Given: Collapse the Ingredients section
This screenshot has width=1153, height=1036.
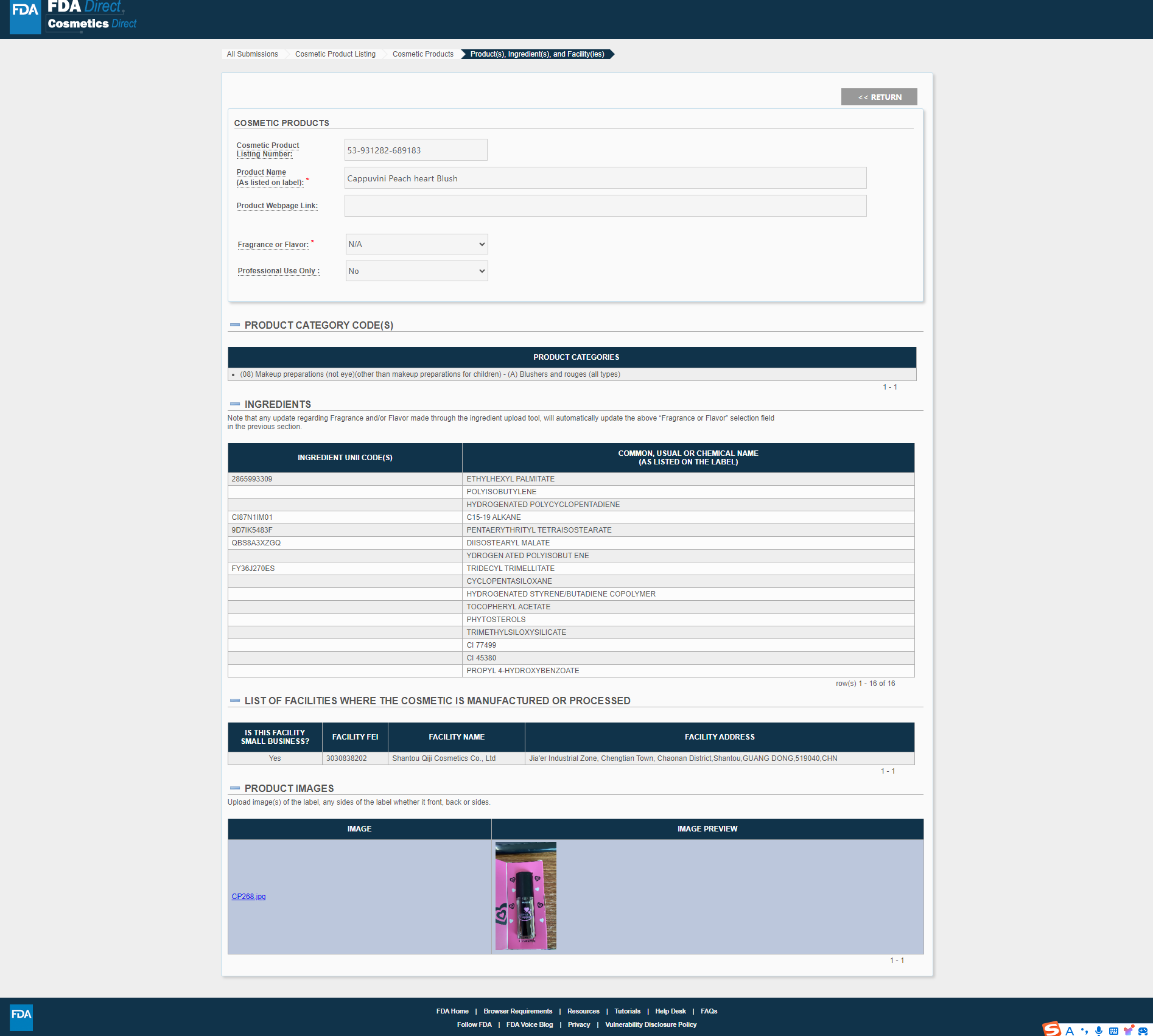Looking at the screenshot, I should point(235,404).
